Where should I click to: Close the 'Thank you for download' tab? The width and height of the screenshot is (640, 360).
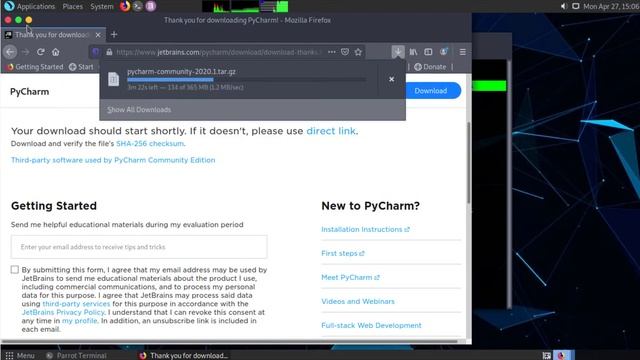(x=98, y=35)
